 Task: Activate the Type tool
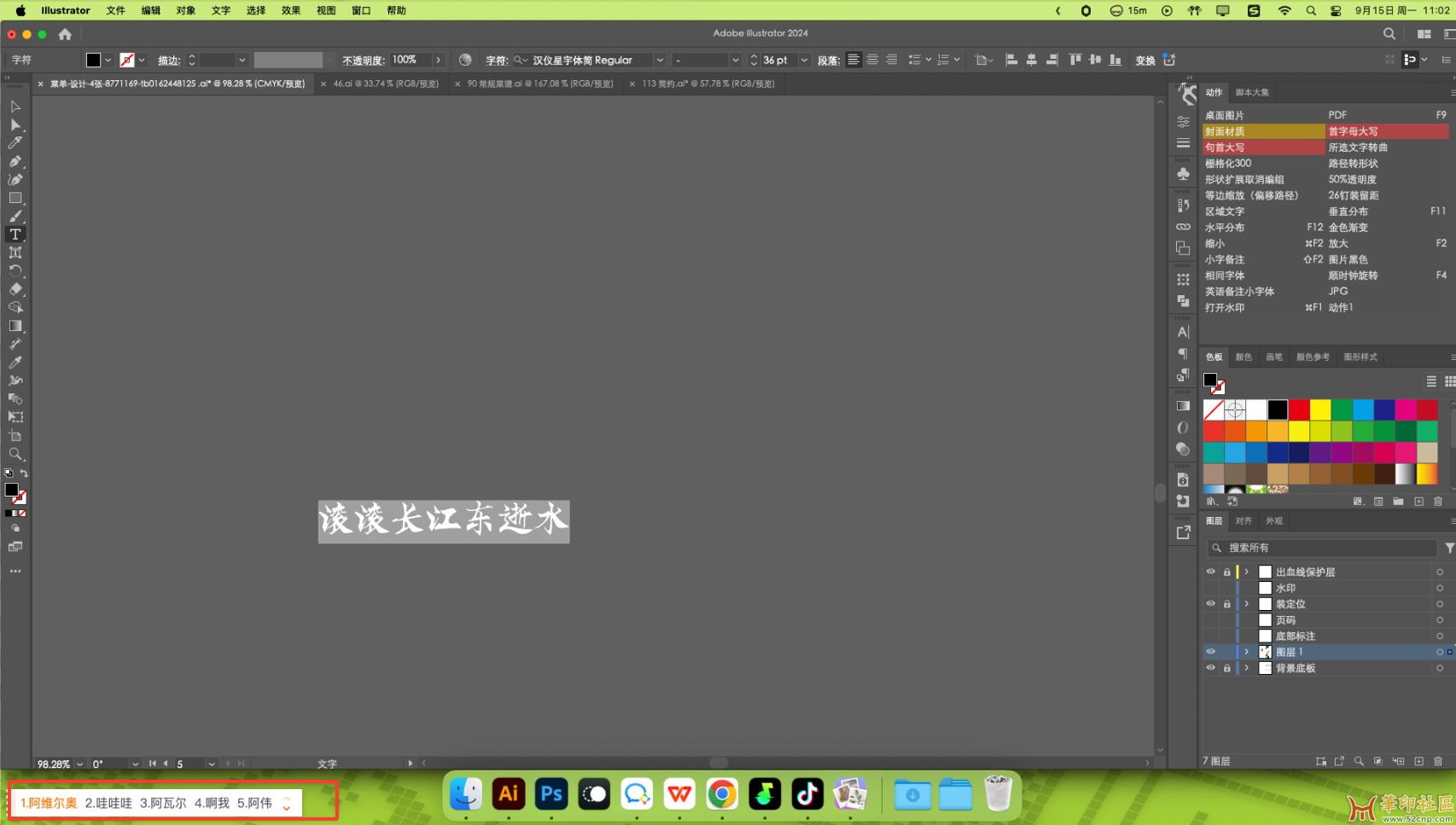pyautogui.click(x=15, y=235)
